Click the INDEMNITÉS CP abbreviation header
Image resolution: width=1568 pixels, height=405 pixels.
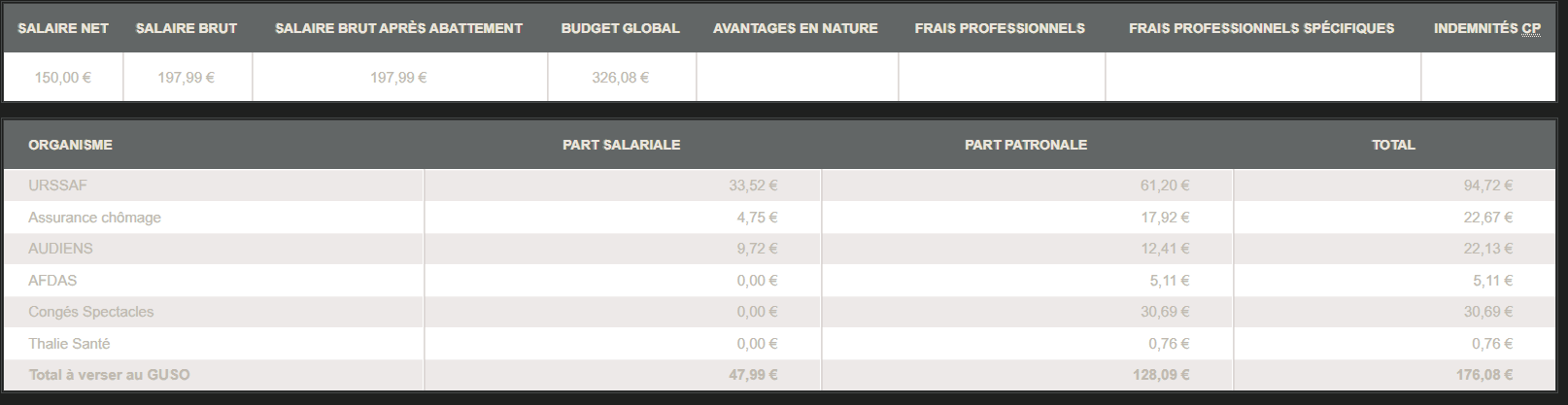[1487, 28]
